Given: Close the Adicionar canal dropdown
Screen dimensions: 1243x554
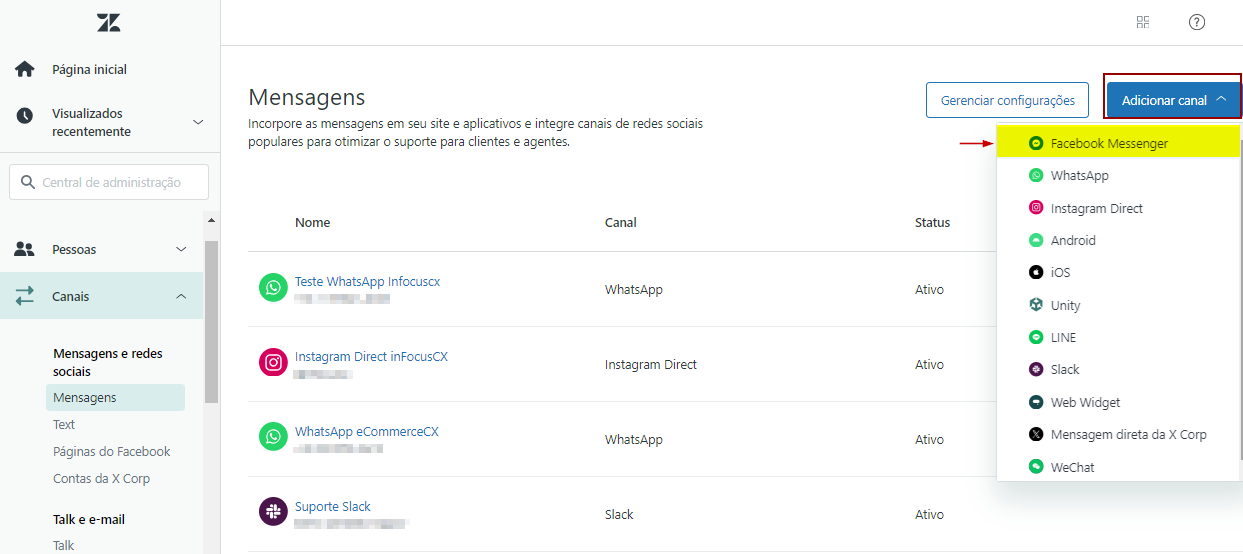Looking at the screenshot, I should click(x=1173, y=100).
